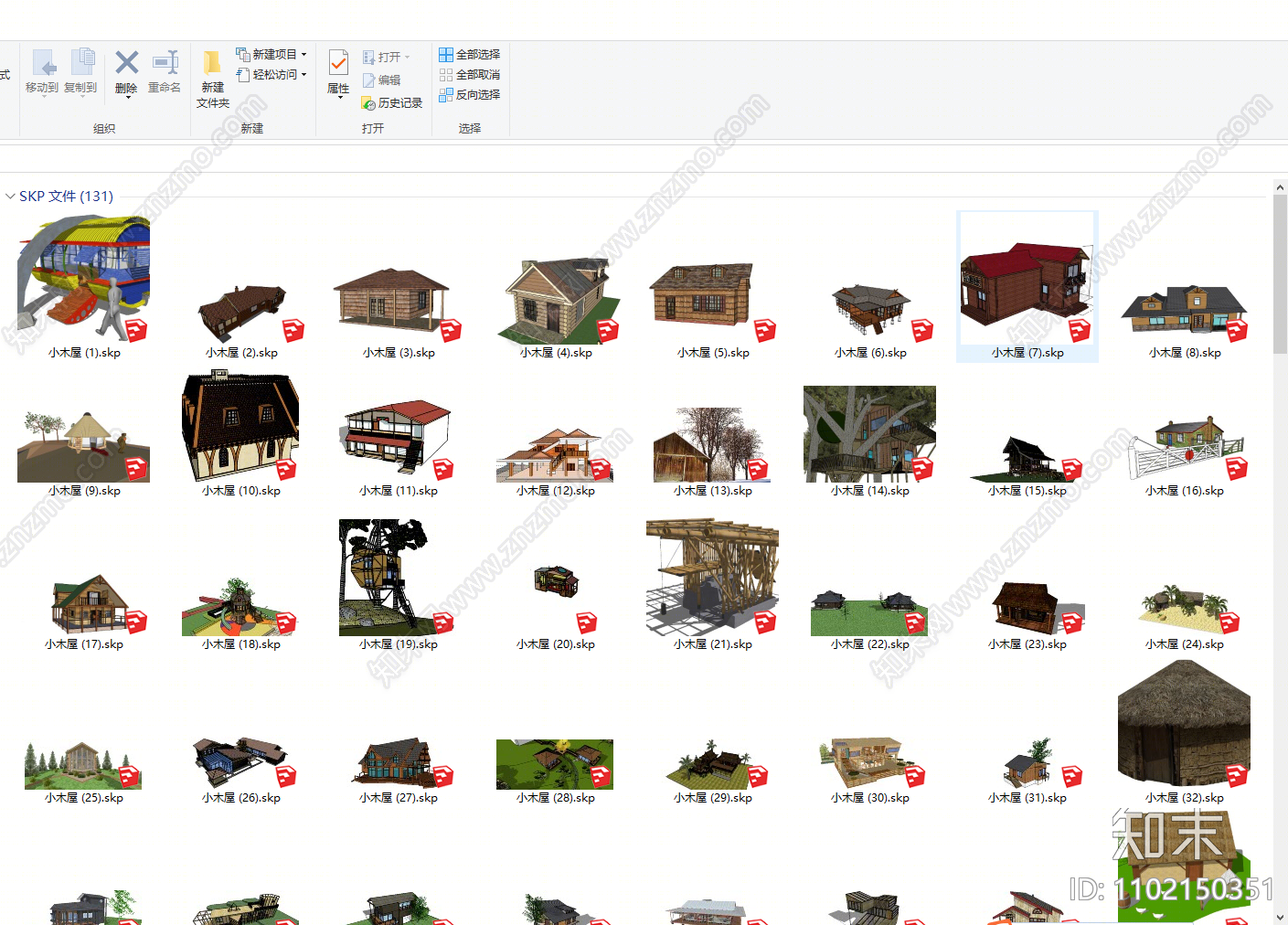Select file 小木屋 (15).skp thumbnail
Viewport: 1288px width, 925px height.
1026,458
